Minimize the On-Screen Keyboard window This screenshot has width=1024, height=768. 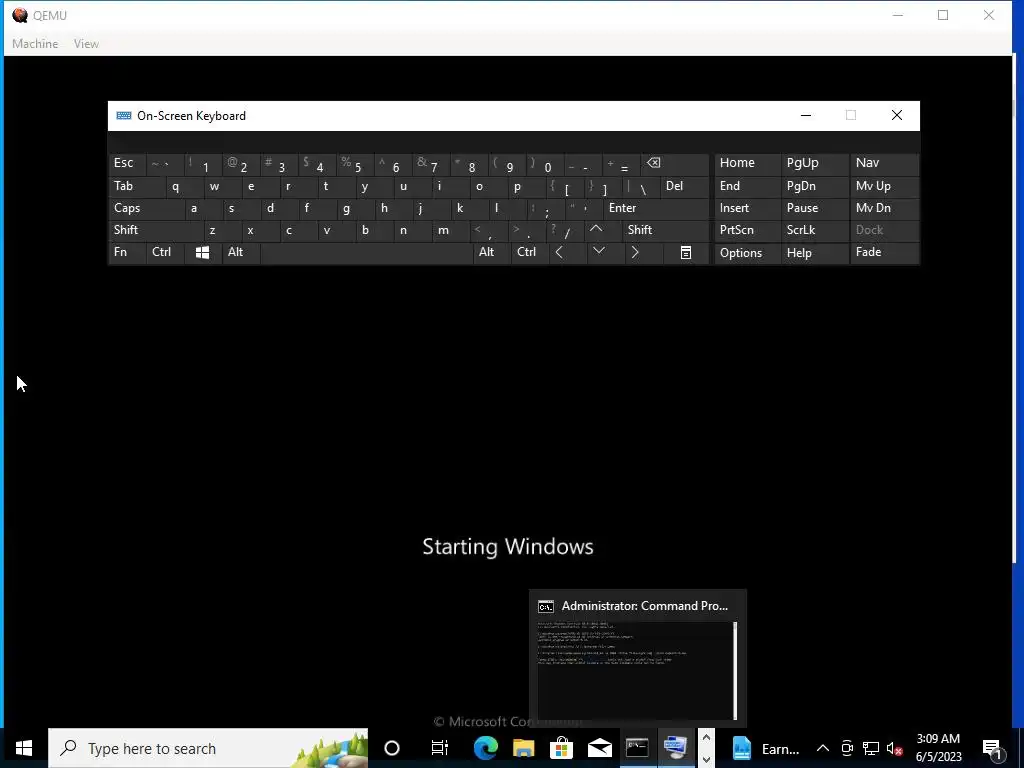pyautogui.click(x=806, y=116)
